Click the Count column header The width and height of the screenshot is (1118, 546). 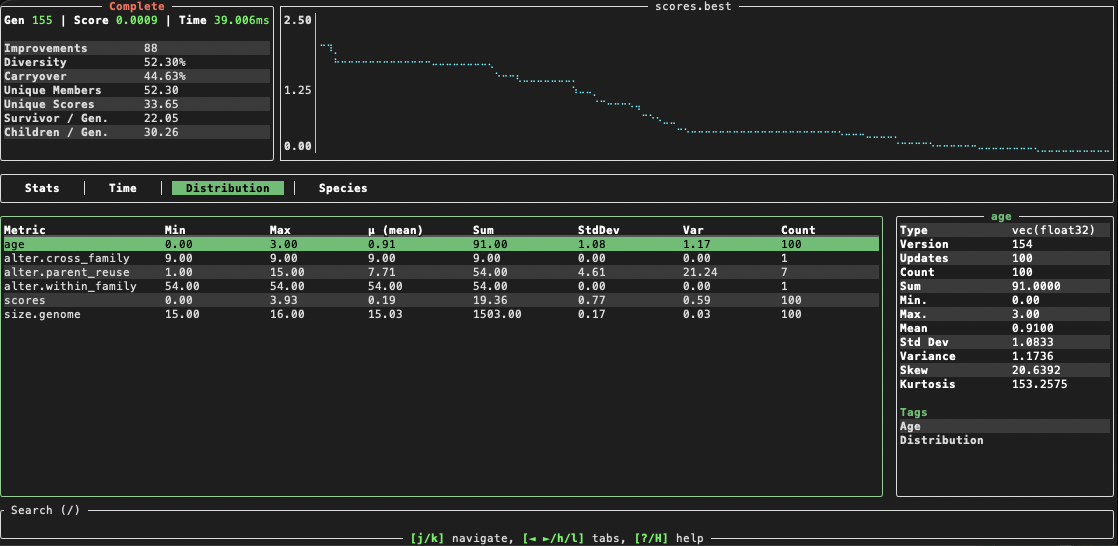pos(798,230)
